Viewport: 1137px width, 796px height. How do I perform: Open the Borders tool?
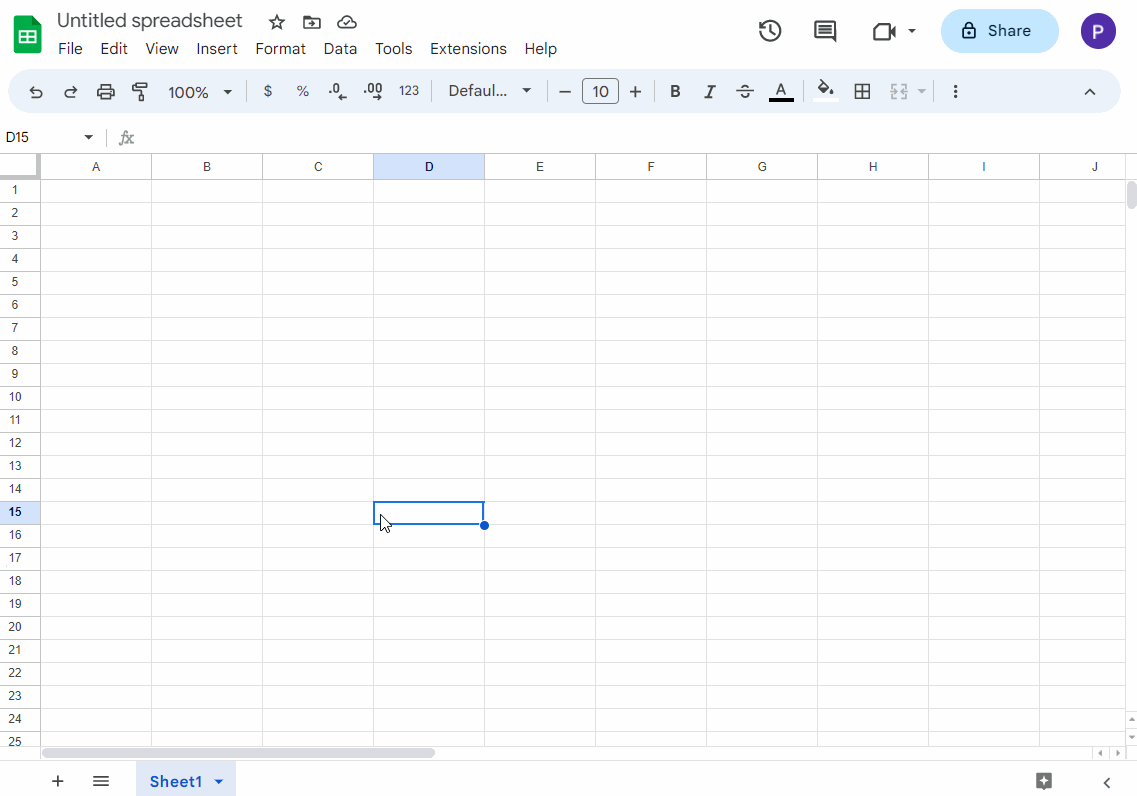tap(862, 91)
